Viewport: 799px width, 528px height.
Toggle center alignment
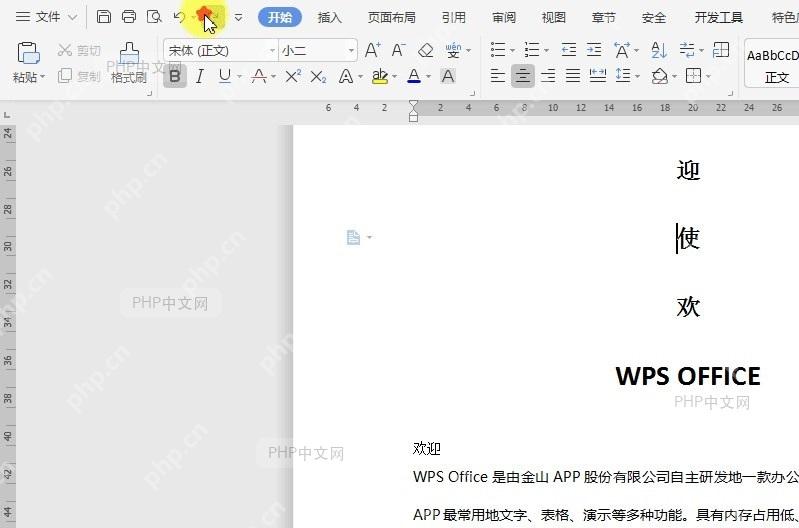[523, 76]
